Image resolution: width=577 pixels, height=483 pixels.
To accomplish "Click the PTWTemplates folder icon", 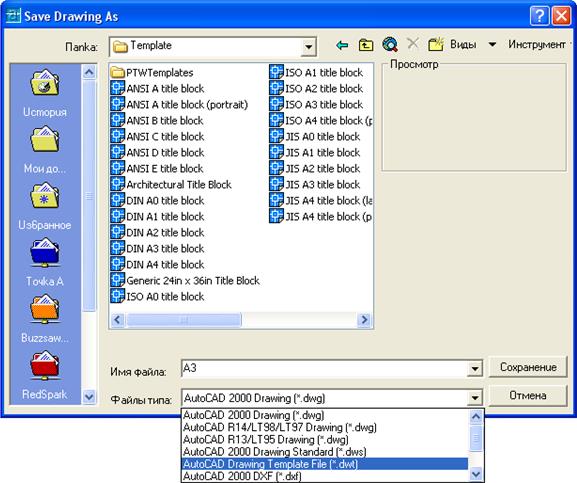I will click(x=117, y=72).
